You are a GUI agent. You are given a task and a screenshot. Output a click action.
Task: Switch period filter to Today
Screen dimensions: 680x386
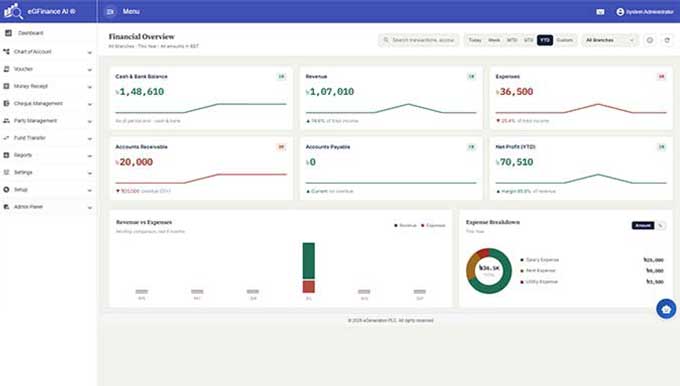(x=475, y=40)
